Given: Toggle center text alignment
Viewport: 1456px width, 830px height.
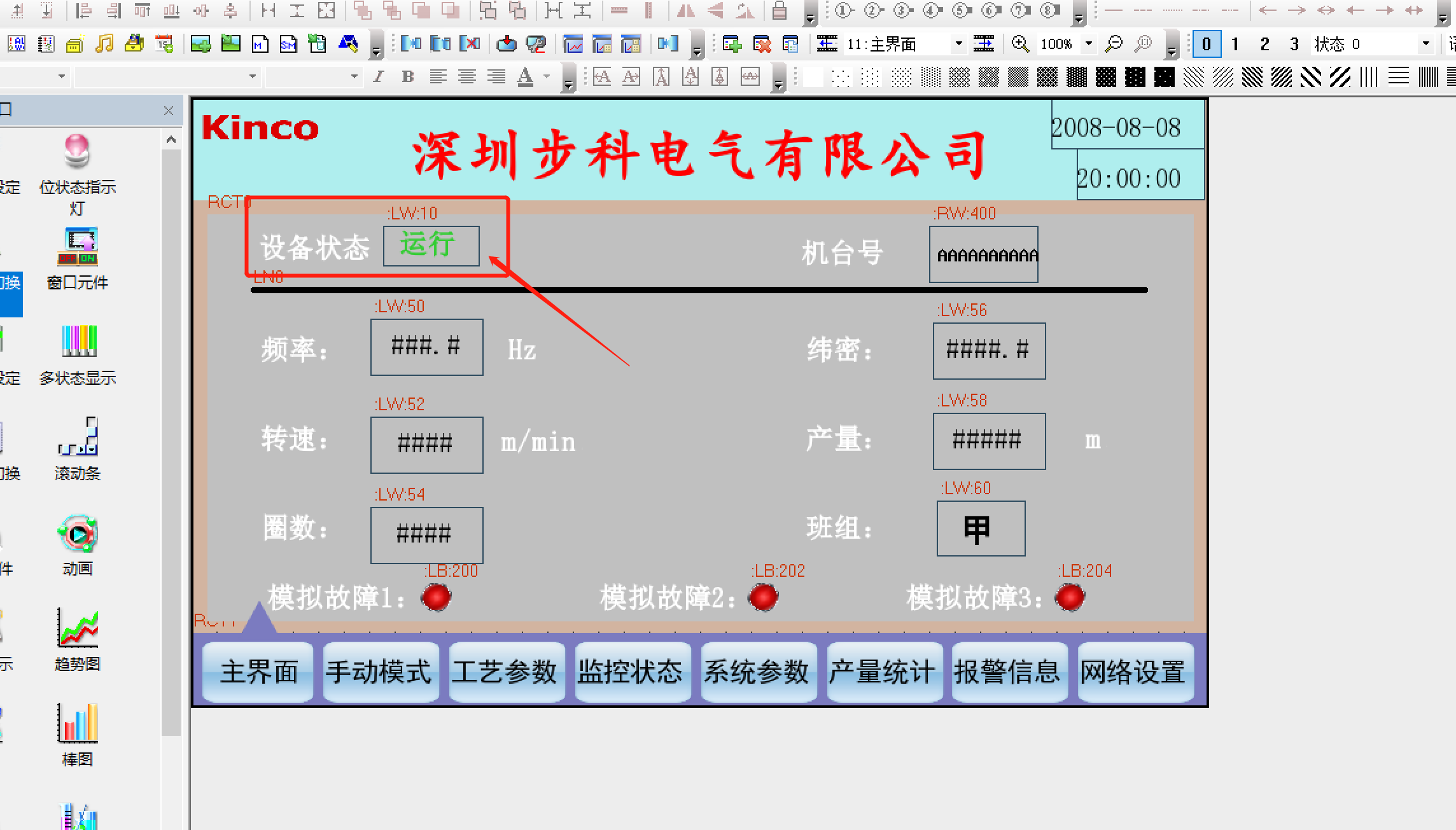Looking at the screenshot, I should pyautogui.click(x=466, y=77).
